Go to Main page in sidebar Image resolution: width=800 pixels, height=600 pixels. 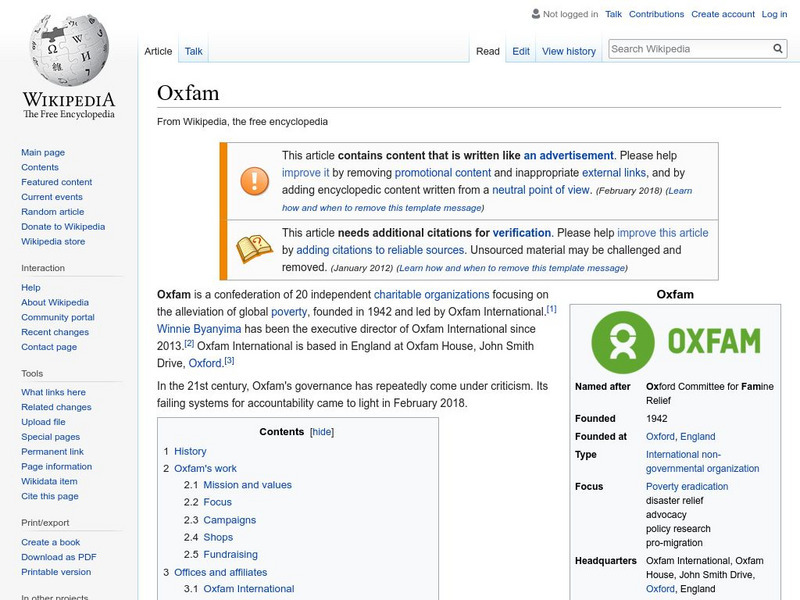(43, 152)
